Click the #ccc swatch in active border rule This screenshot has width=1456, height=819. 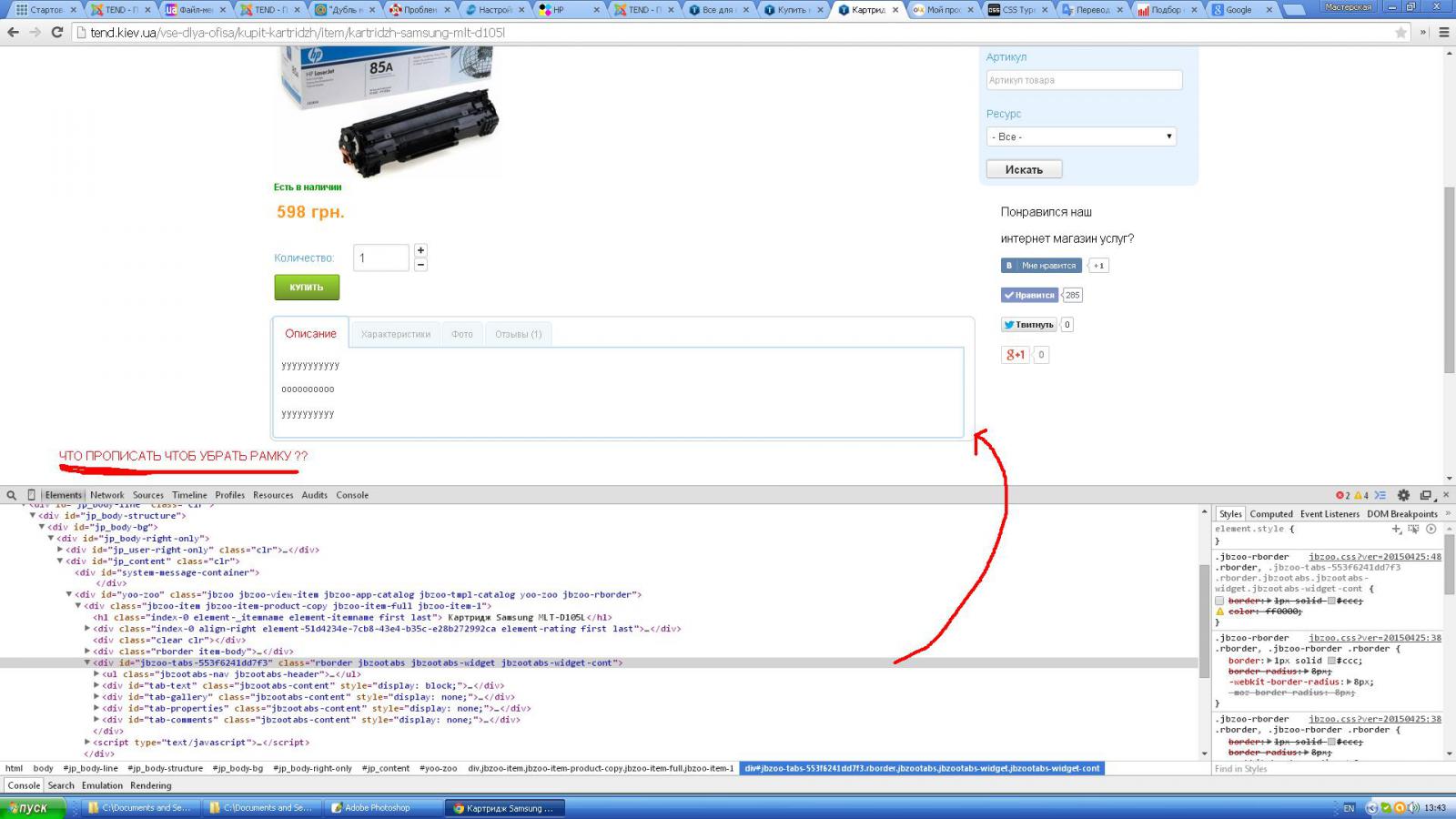pyautogui.click(x=1331, y=661)
